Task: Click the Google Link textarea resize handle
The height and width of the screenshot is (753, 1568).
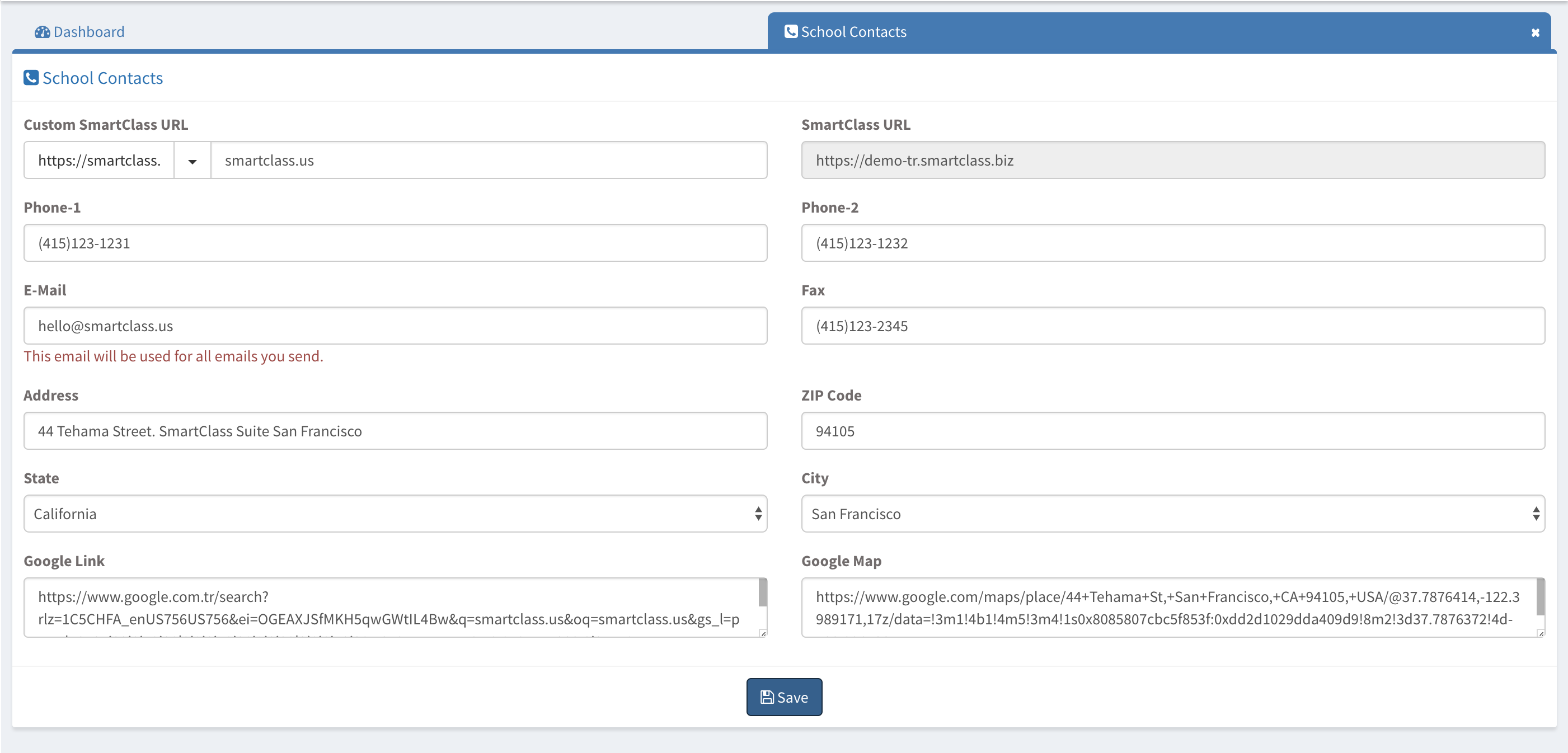Action: click(x=763, y=633)
